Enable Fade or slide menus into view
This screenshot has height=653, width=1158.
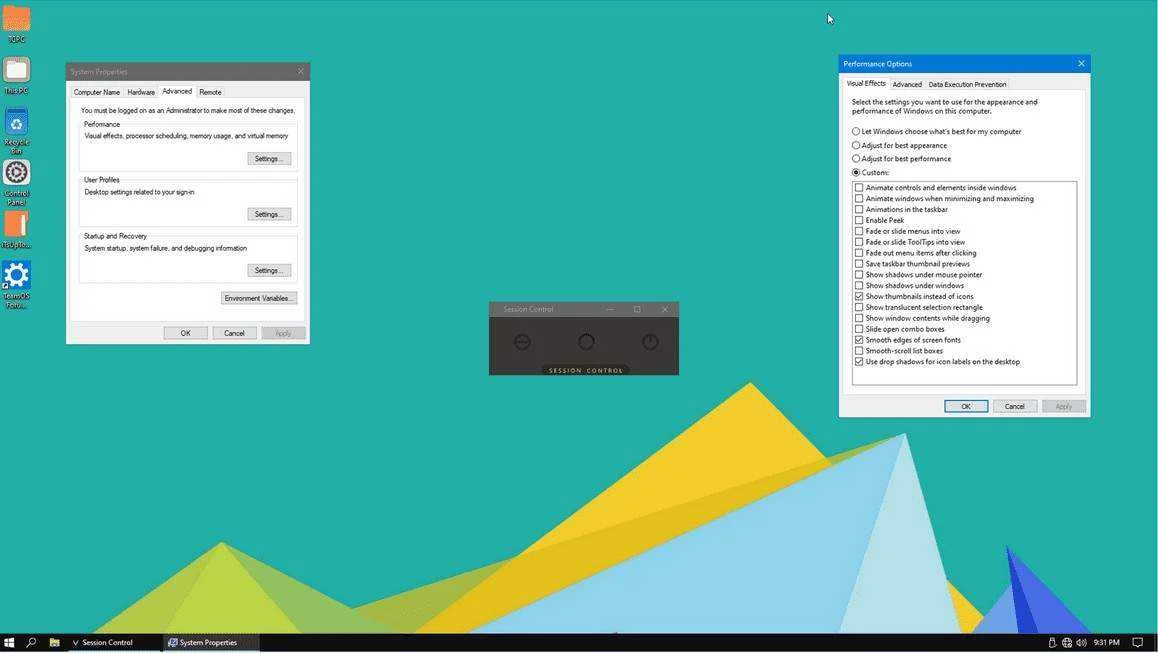point(859,231)
